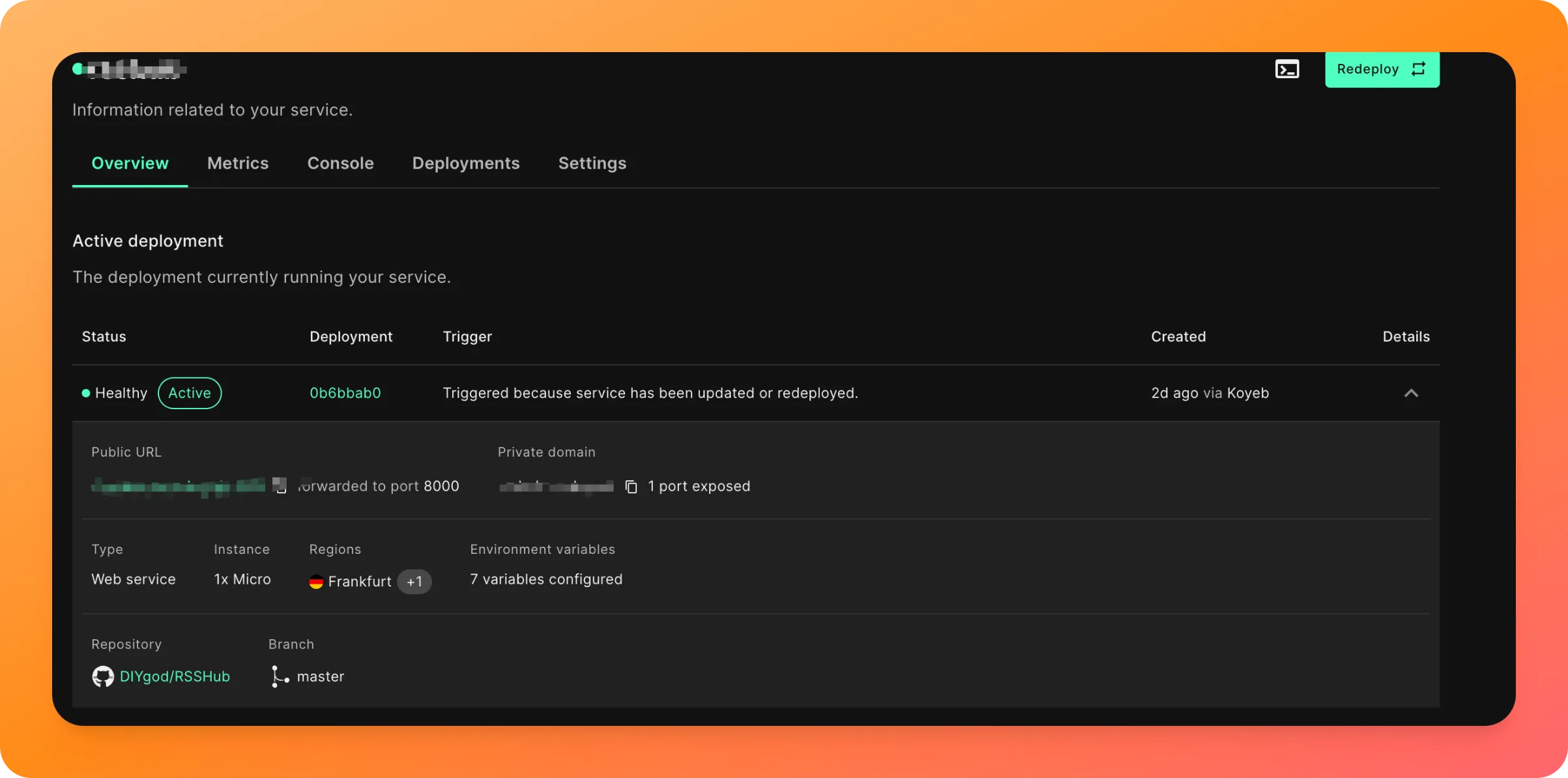Open deployment 0b6bbab0 link

tap(345, 393)
